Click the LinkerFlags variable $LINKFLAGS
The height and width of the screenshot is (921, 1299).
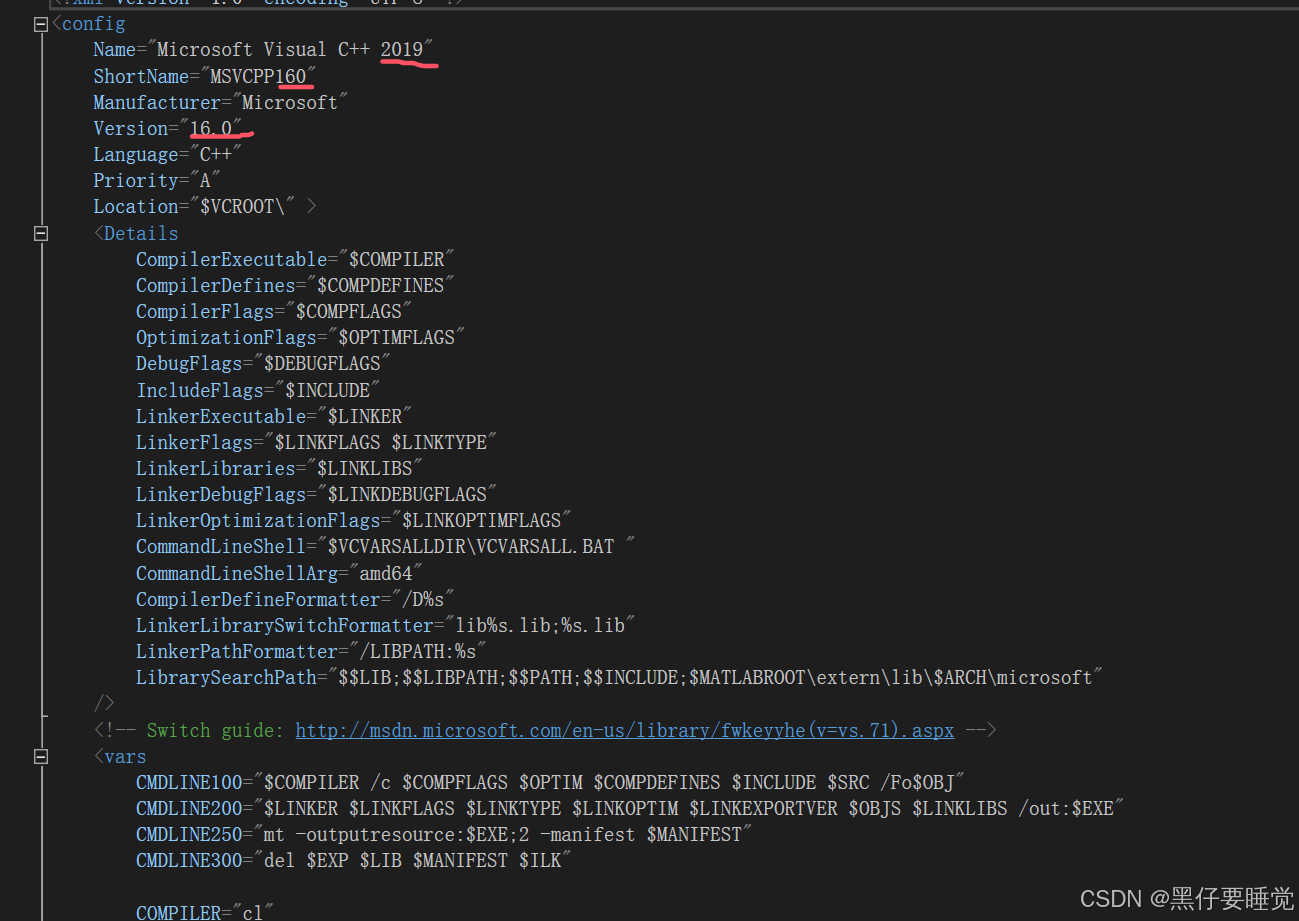click(327, 441)
